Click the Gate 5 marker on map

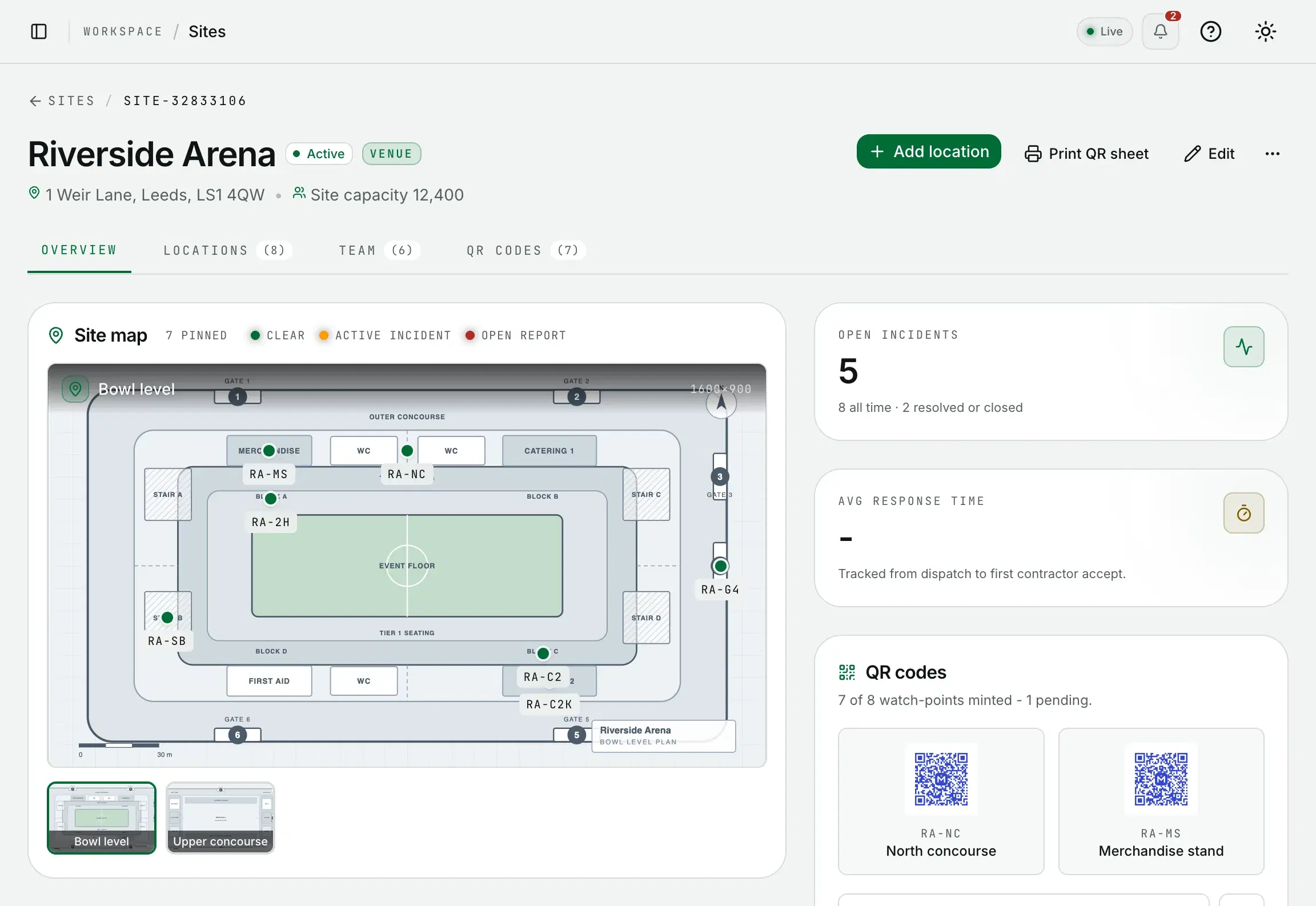click(x=576, y=735)
